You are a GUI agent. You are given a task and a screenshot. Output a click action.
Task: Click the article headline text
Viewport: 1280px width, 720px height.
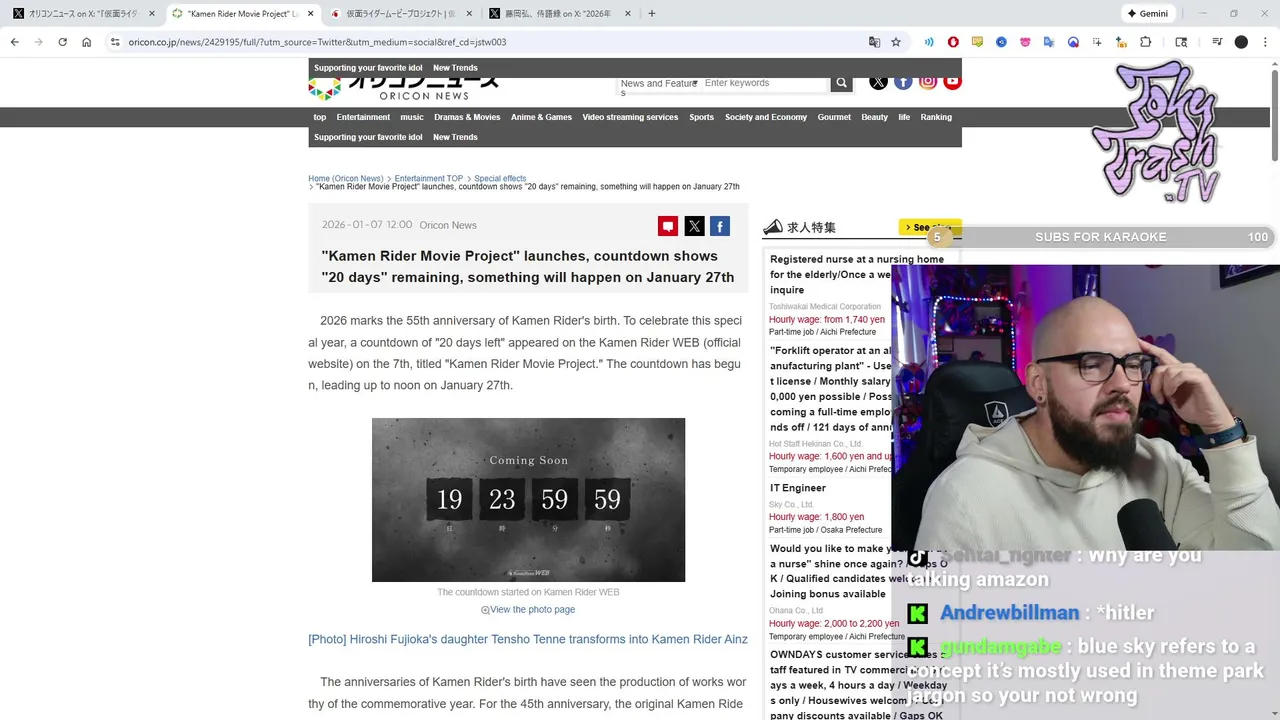(528, 267)
